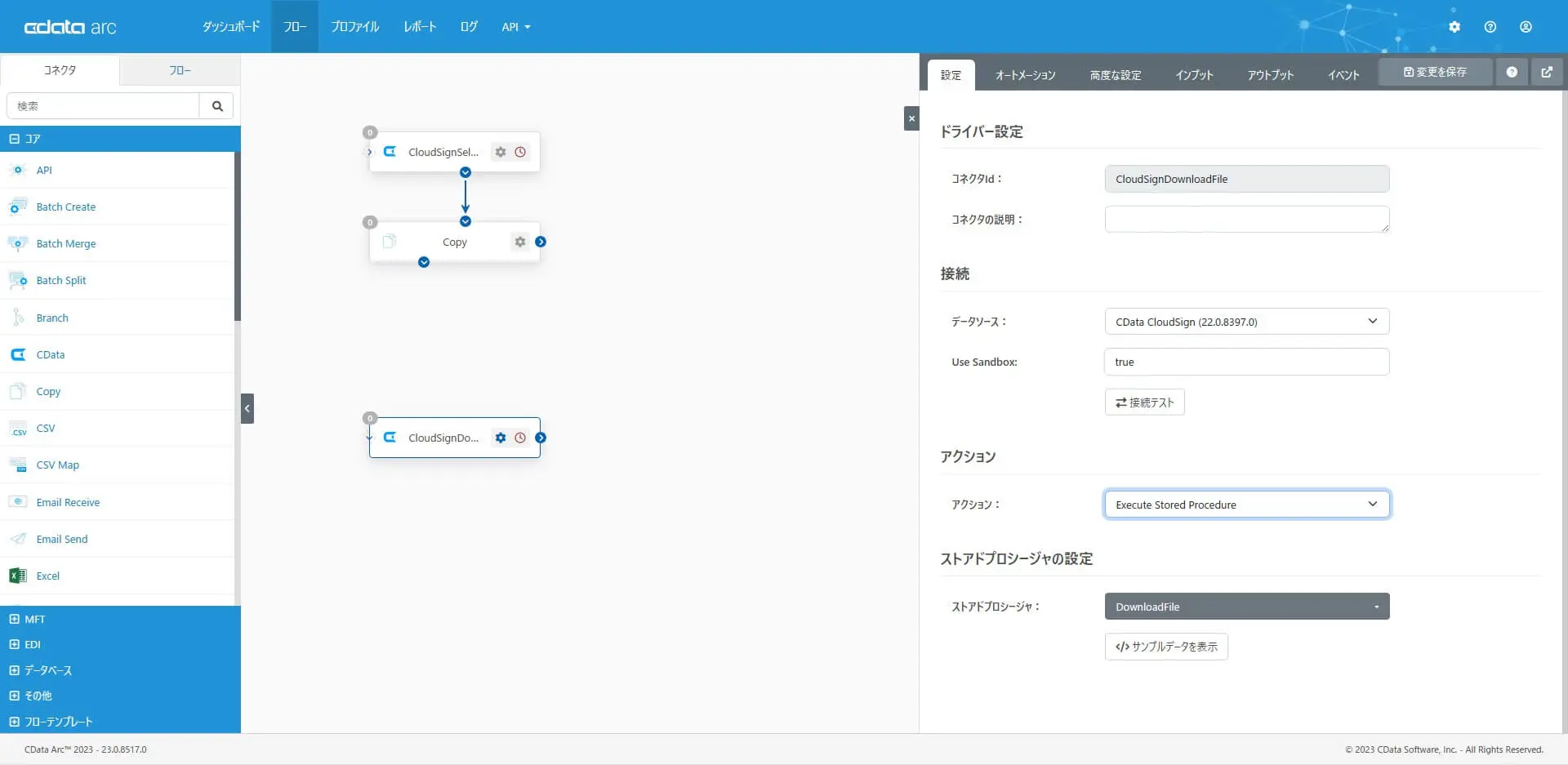This screenshot has width=1568, height=765.
Task: Select the 設定 tab
Action: click(951, 75)
